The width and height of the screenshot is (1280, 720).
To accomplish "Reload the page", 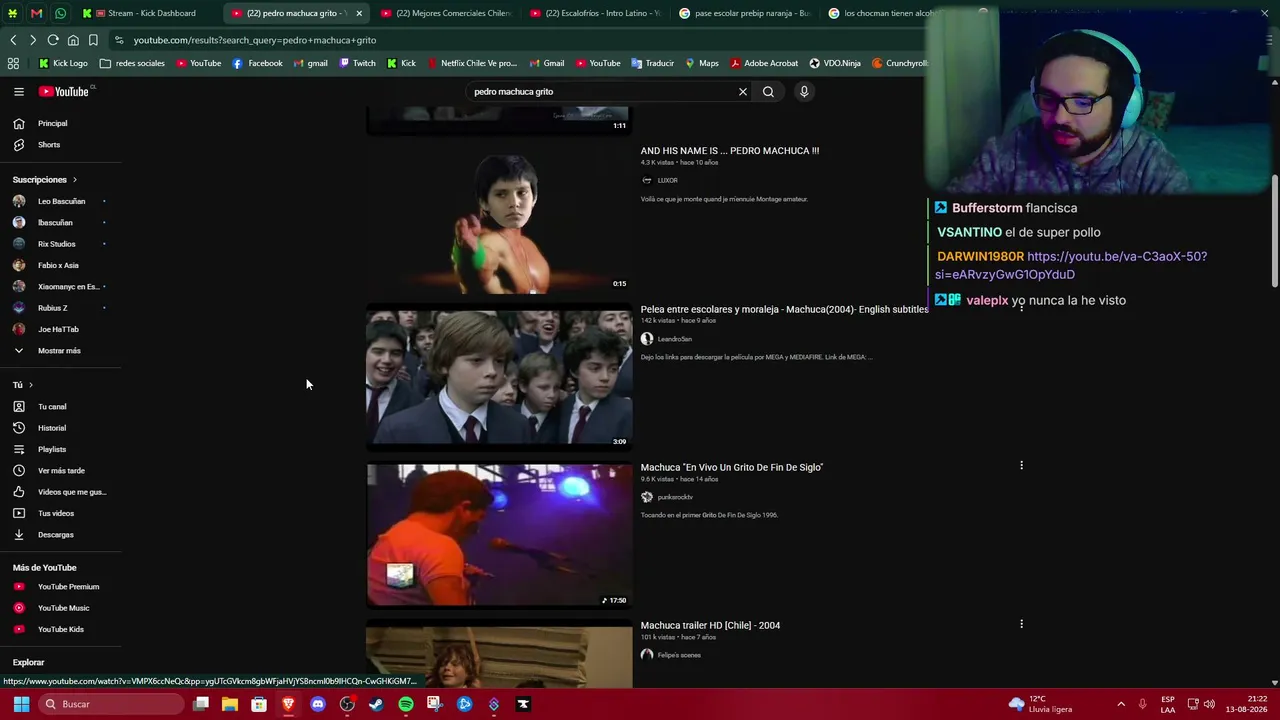I will (53, 40).
